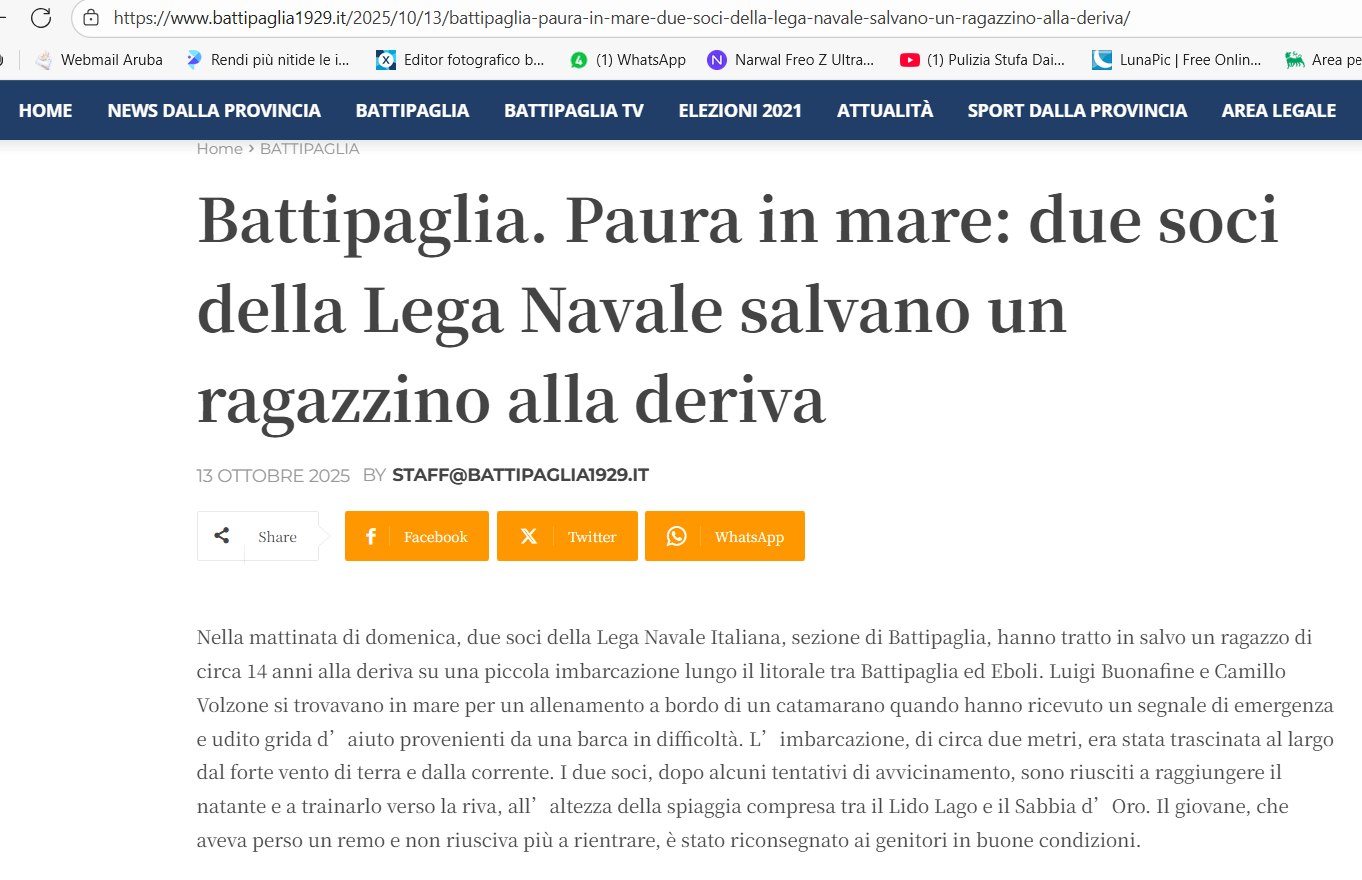
Task: Open the NEWS DALLA PROVINCIA menu
Action: pos(214,110)
